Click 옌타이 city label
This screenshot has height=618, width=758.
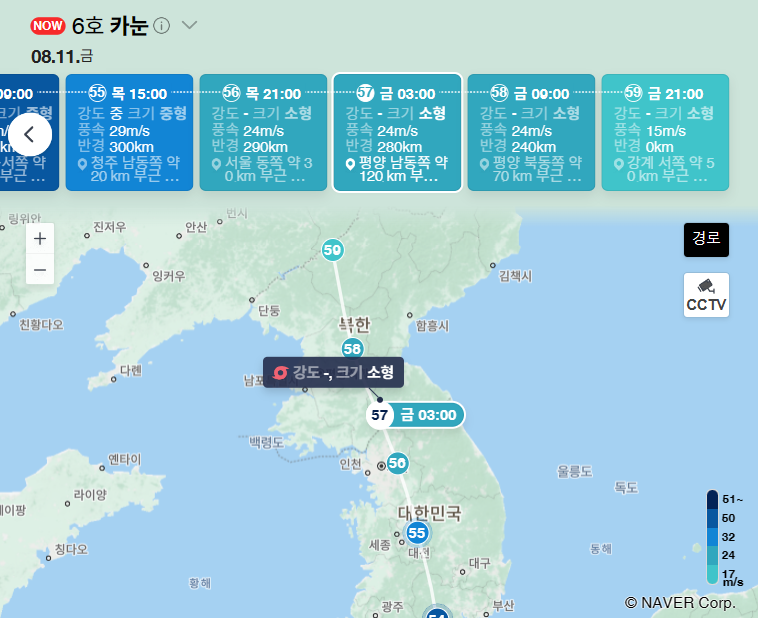pyautogui.click(x=125, y=459)
